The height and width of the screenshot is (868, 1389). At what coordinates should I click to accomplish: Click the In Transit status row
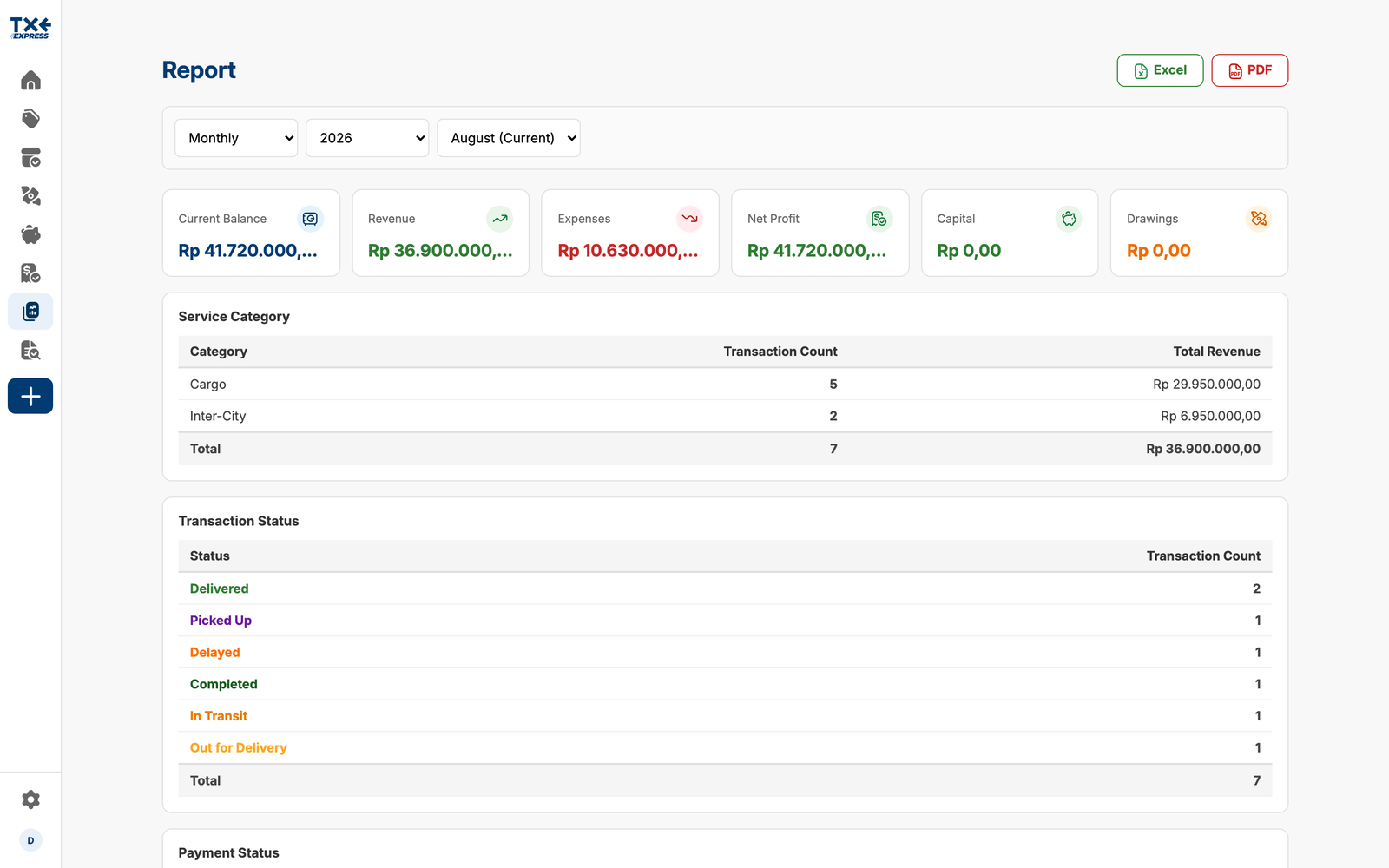[725, 716]
